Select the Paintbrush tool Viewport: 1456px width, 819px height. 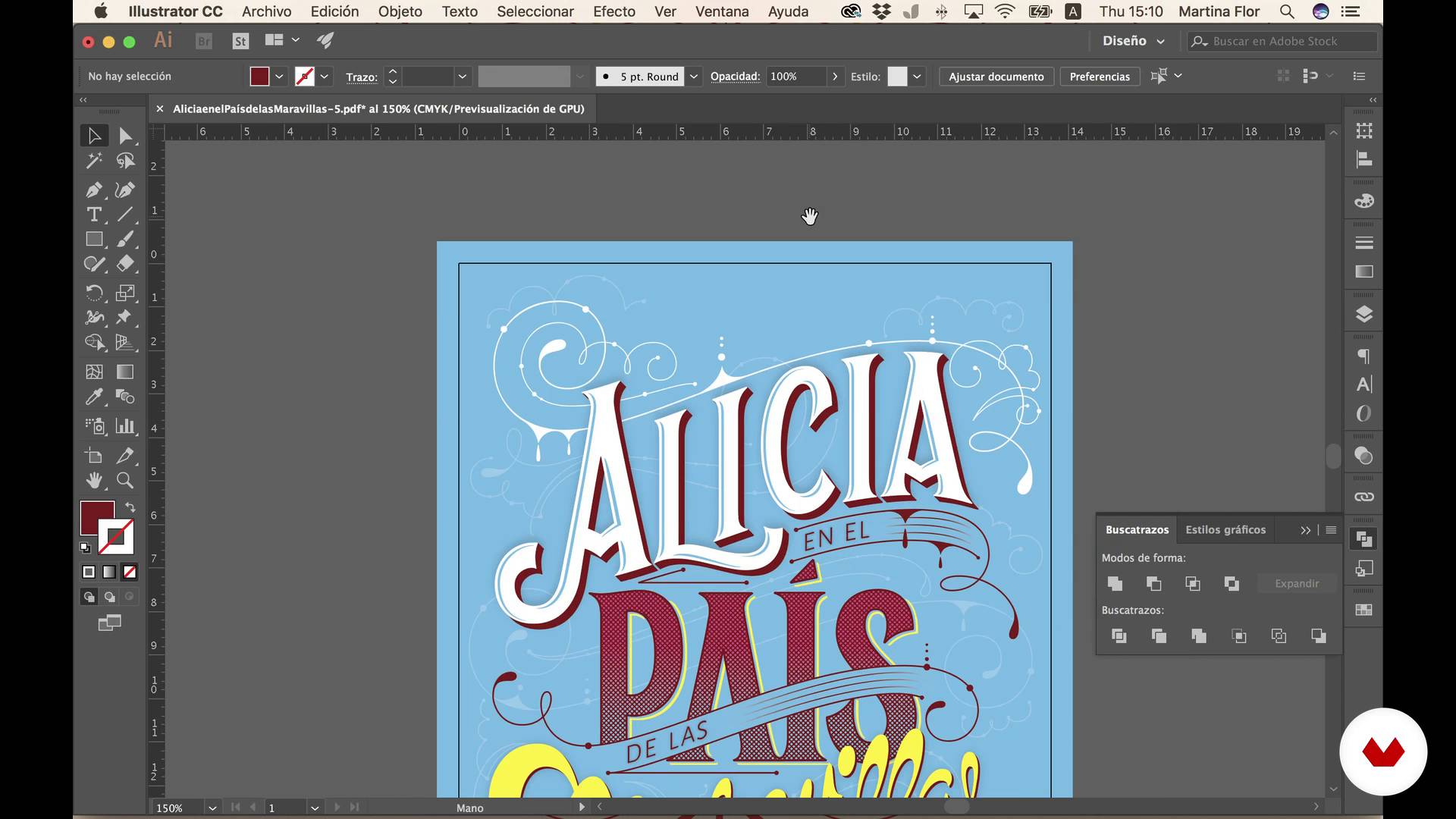click(125, 240)
